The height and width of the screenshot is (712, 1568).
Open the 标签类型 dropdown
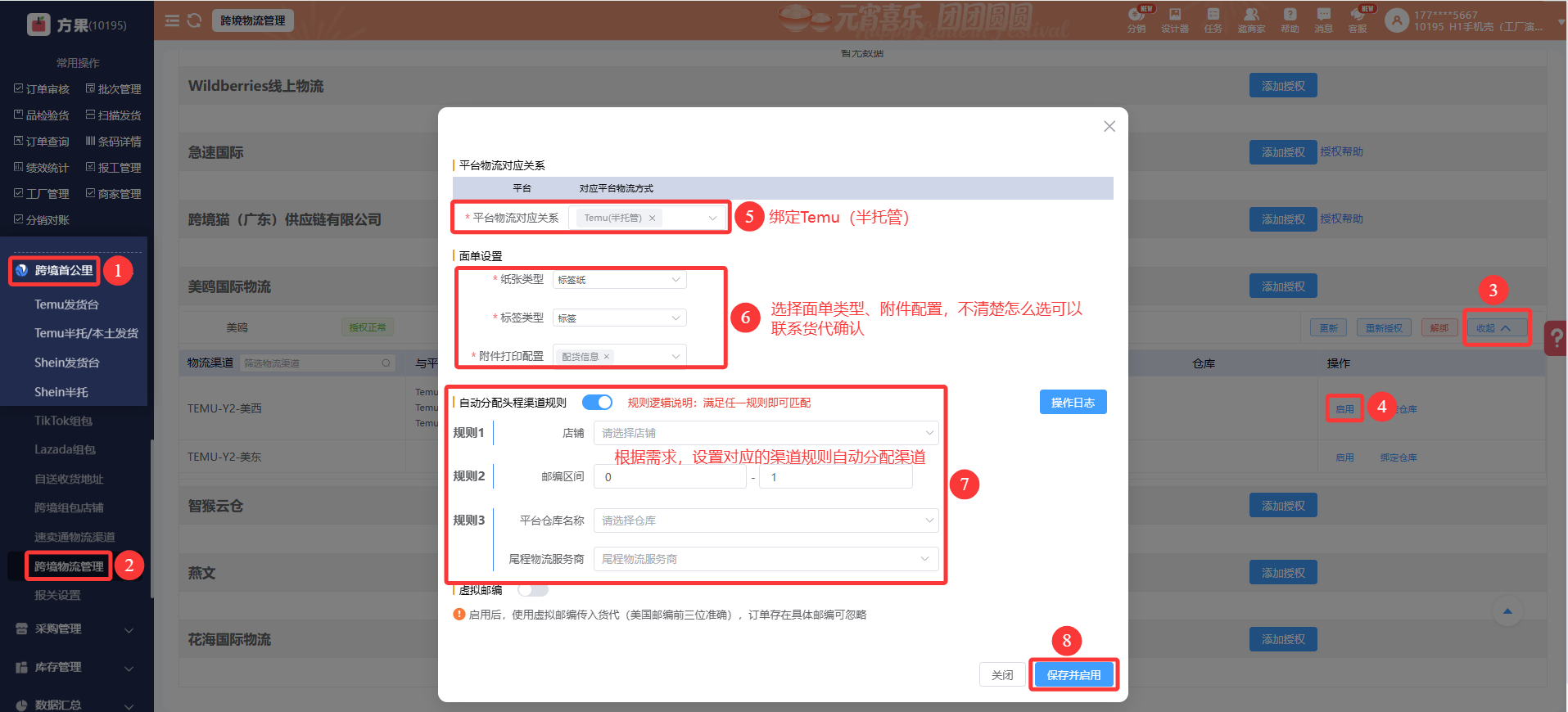click(x=620, y=318)
